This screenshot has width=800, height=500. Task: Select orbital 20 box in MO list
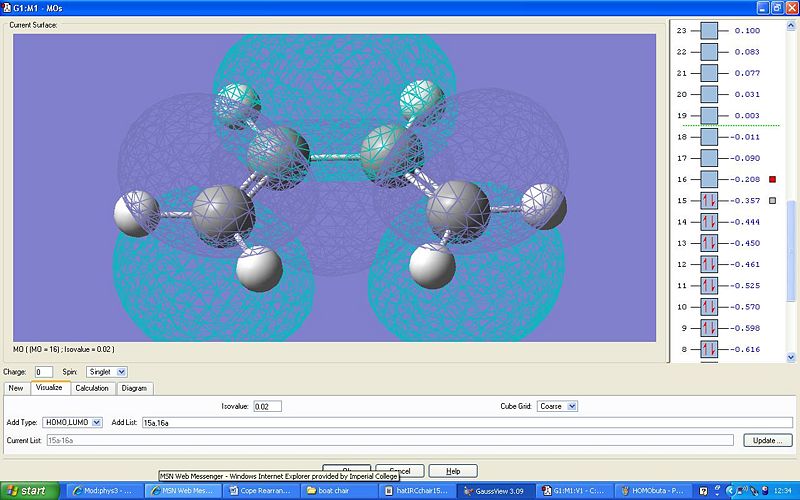709,94
